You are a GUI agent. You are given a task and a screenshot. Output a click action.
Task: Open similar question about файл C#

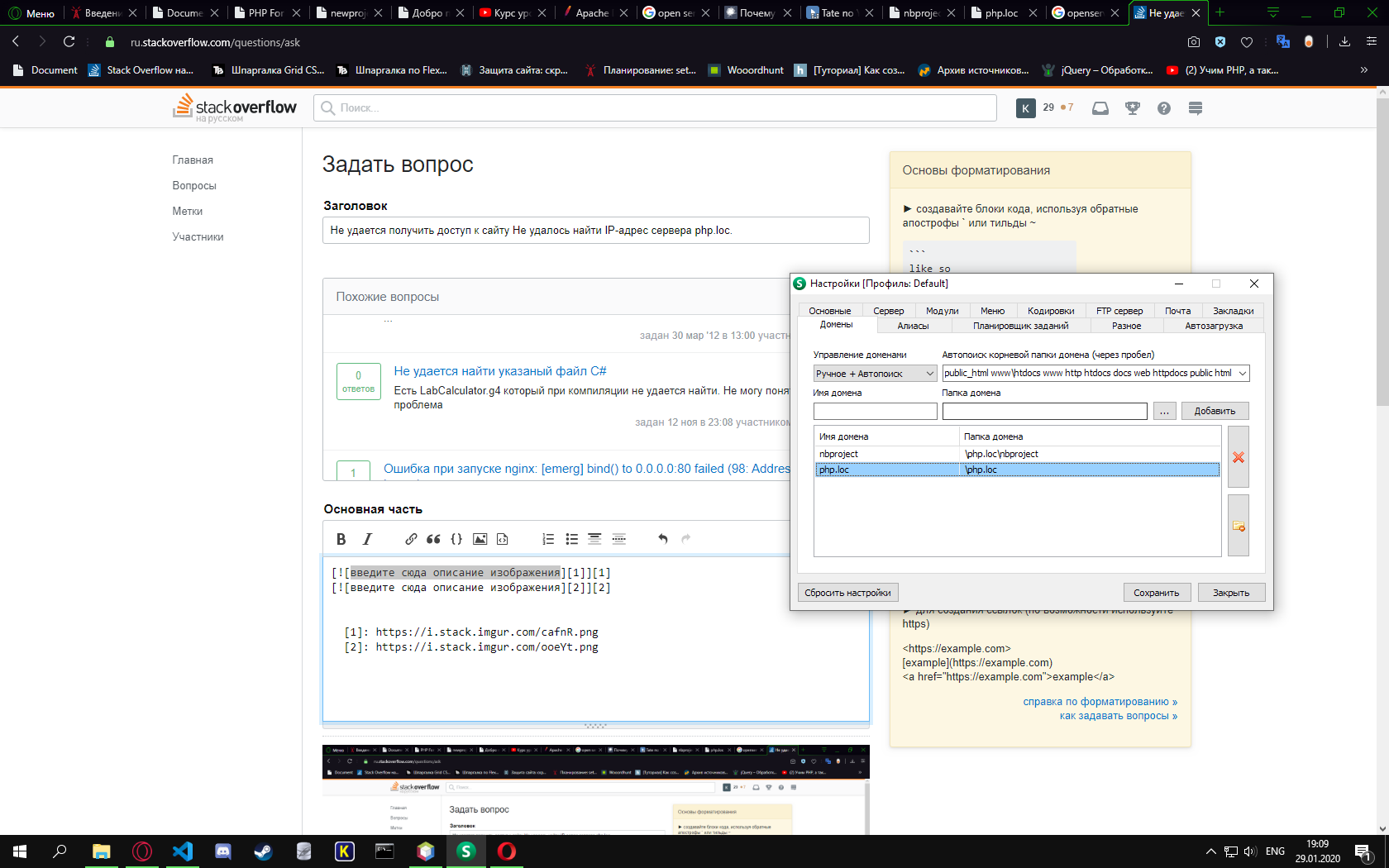click(x=499, y=371)
